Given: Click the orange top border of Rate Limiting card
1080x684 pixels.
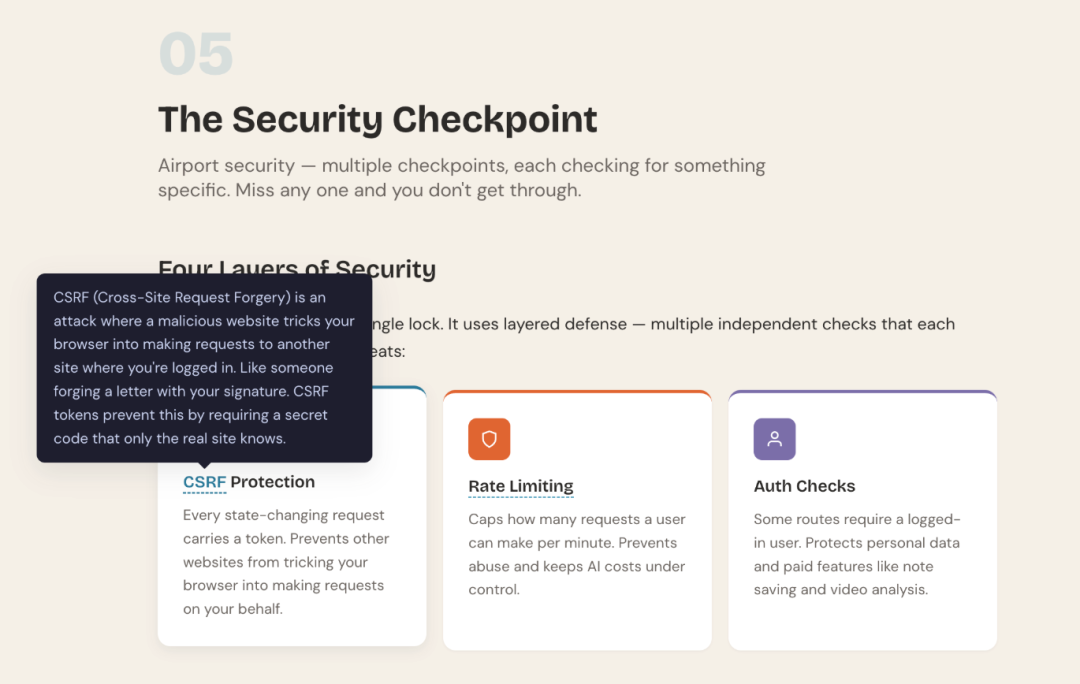Looking at the screenshot, I should click(x=577, y=392).
